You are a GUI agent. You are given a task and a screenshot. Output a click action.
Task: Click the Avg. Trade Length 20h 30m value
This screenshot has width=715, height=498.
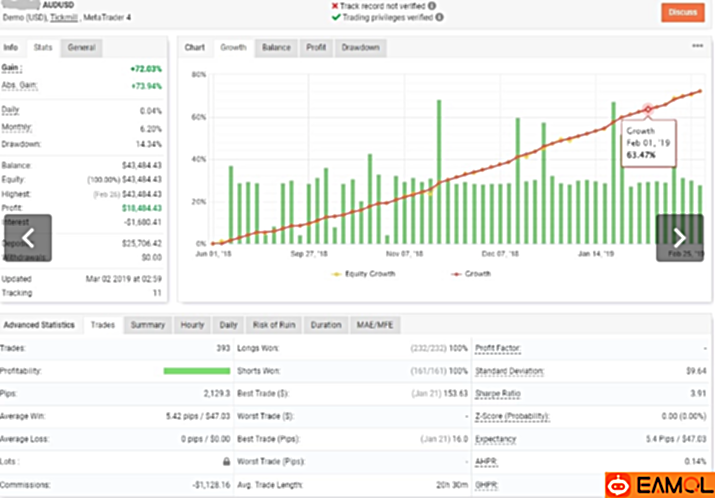click(x=453, y=485)
